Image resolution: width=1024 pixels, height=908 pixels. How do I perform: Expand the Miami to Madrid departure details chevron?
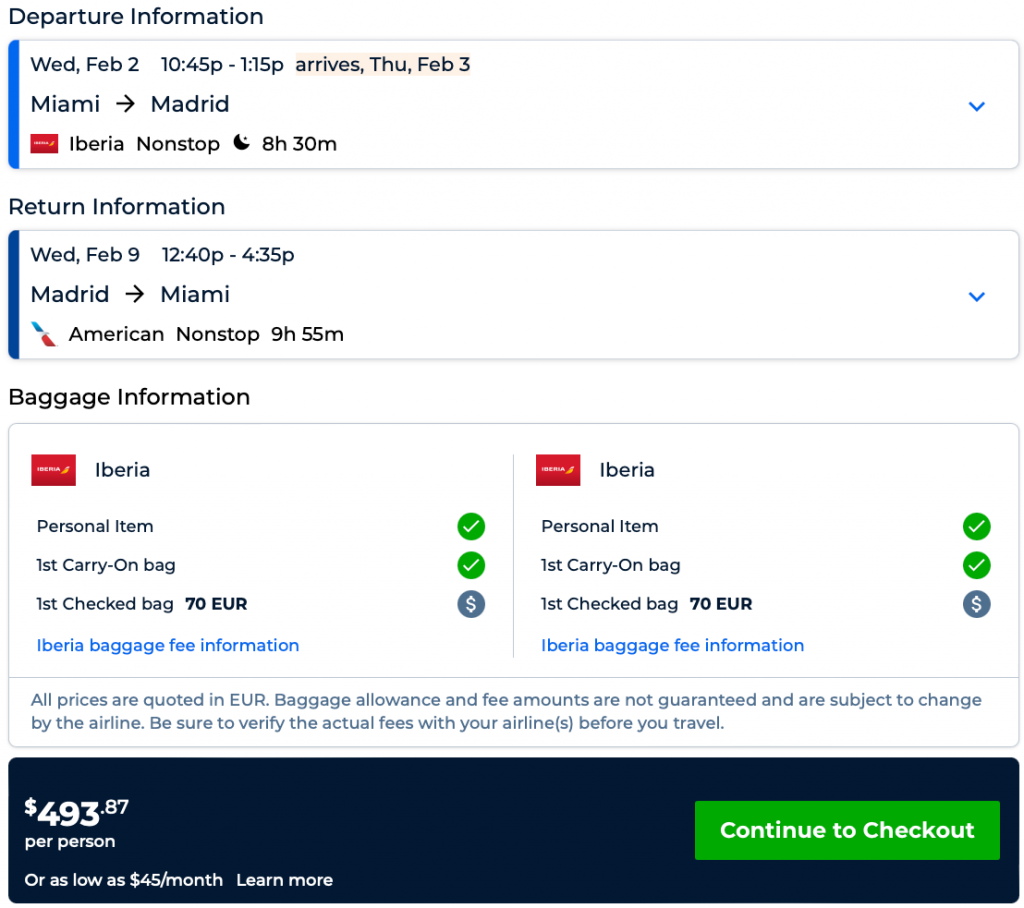coord(977,106)
